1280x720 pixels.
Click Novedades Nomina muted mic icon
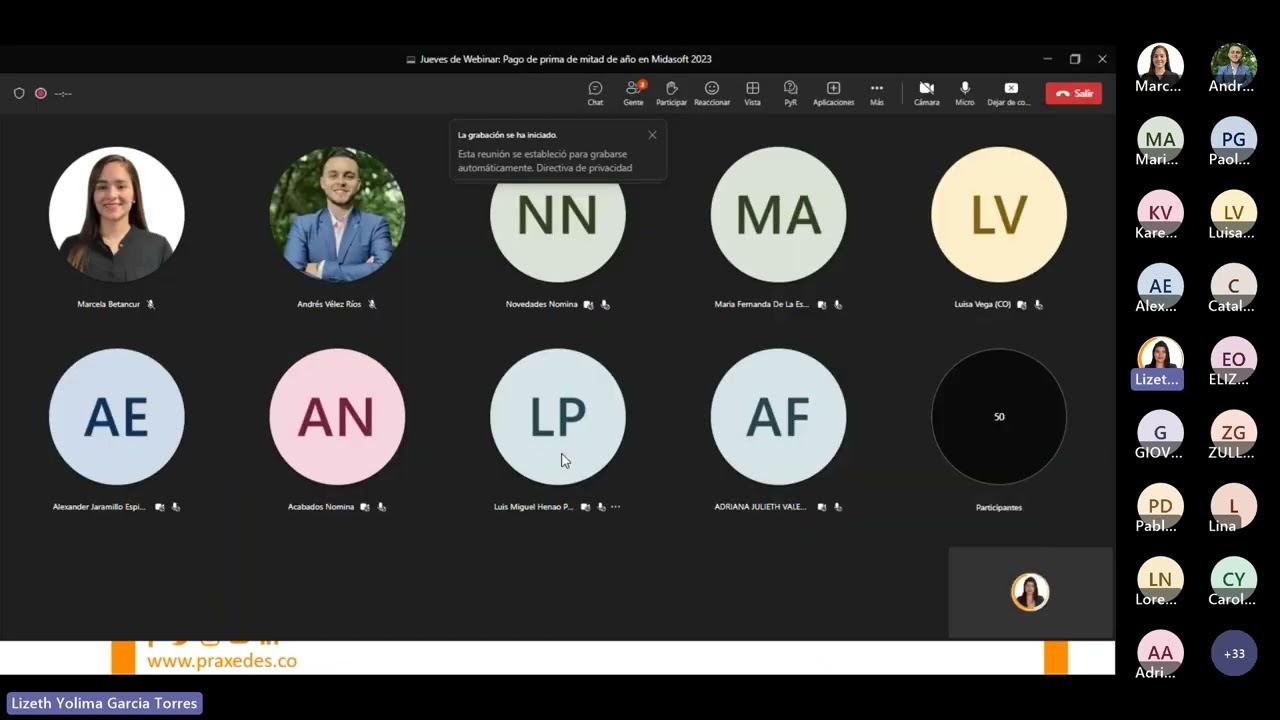(x=605, y=304)
